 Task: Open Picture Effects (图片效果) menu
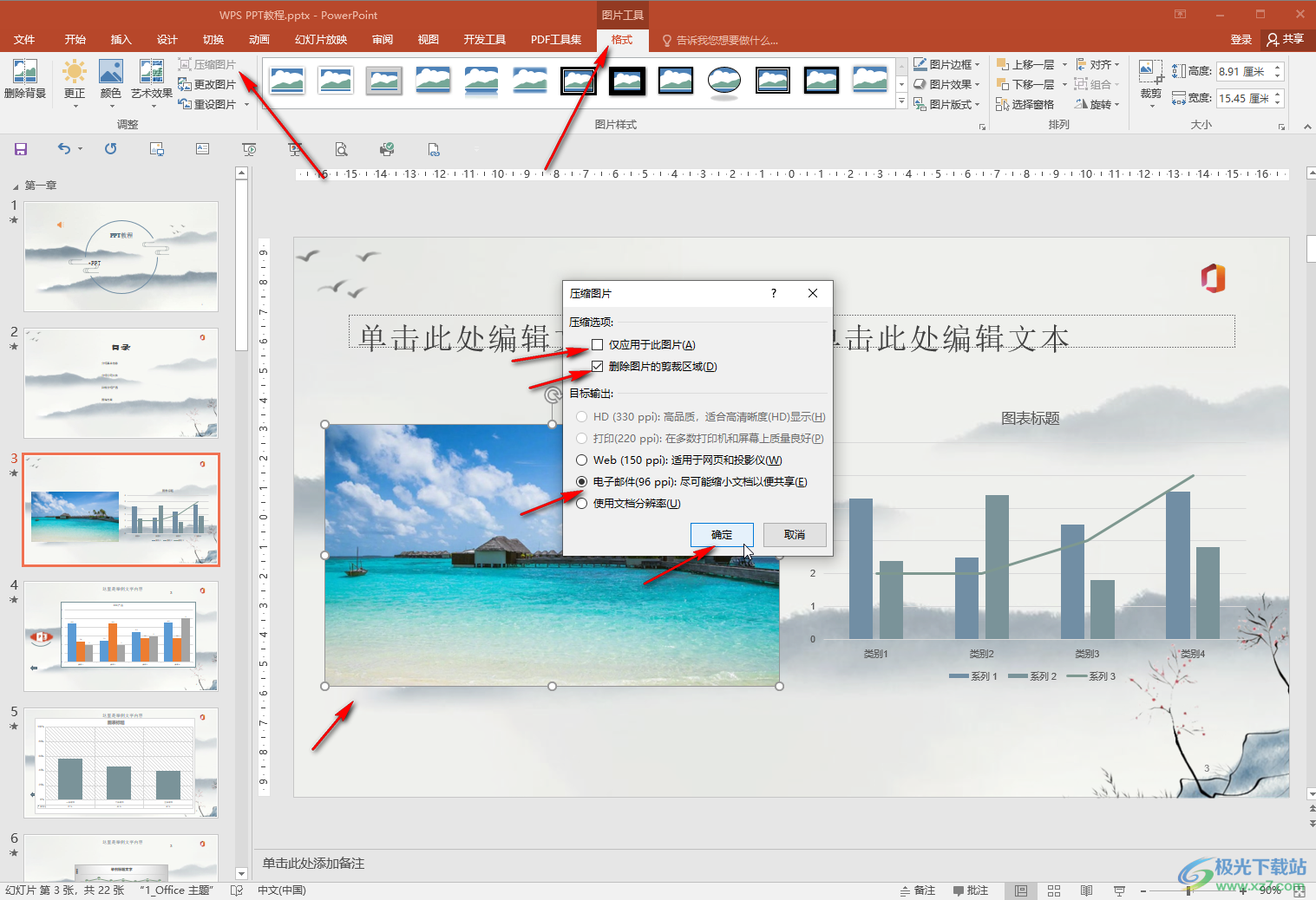coord(946,84)
